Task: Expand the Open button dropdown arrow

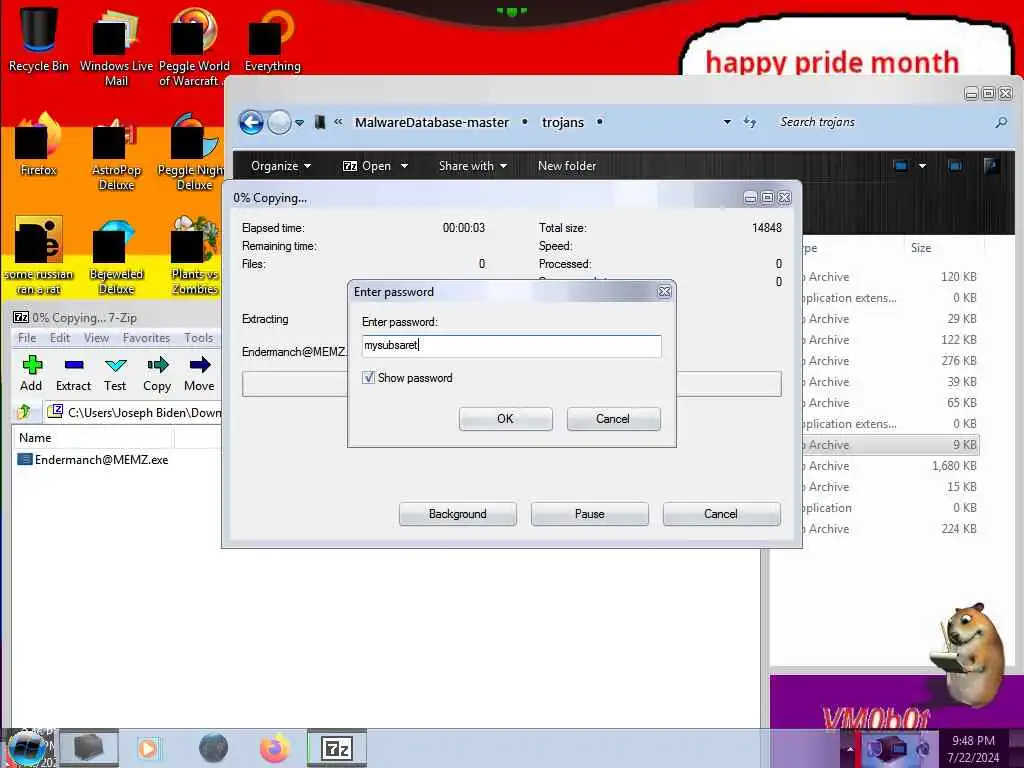Action: click(404, 166)
